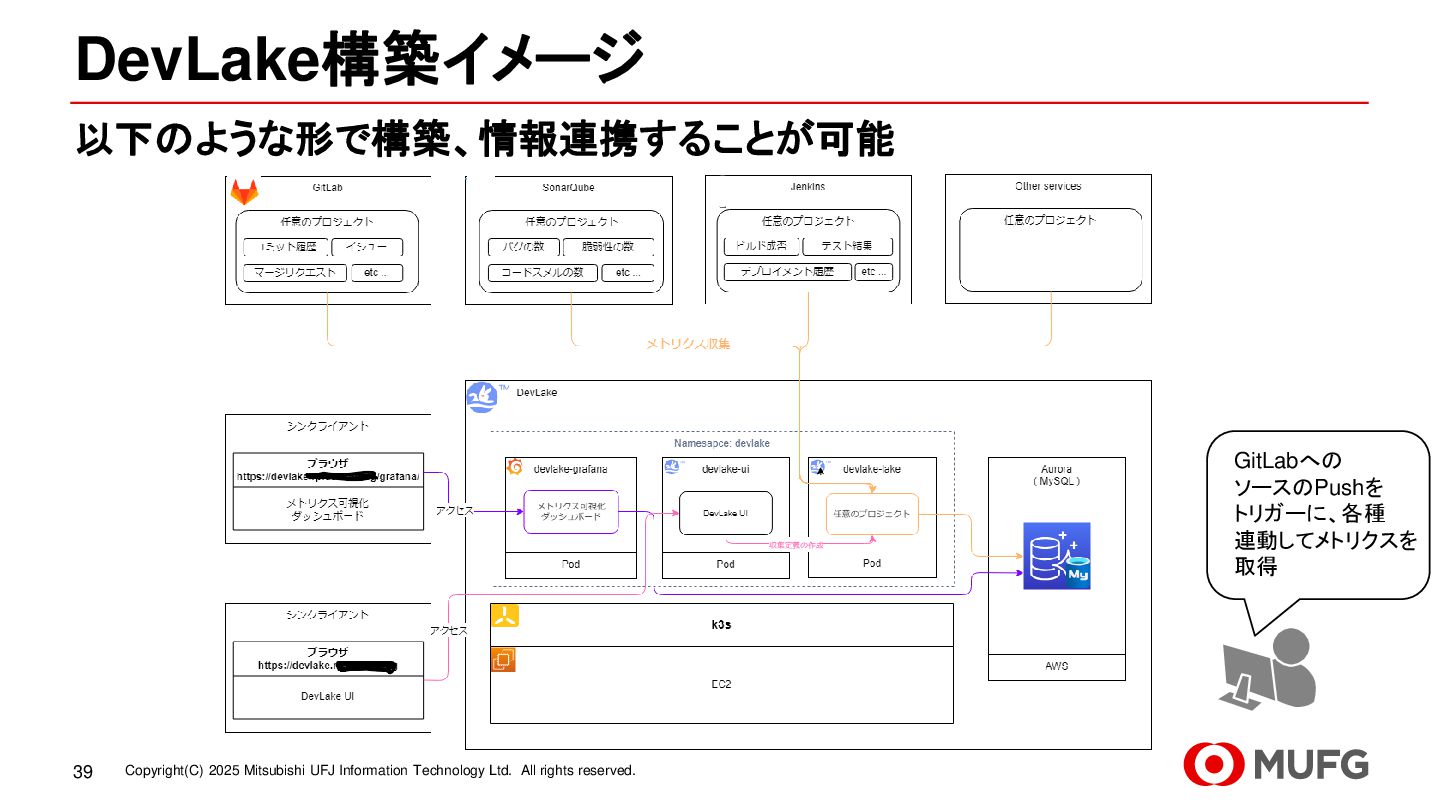Screen dimensions: 1440x810
Task: Click the Pod label under devlake-ui
Action: pos(726,565)
